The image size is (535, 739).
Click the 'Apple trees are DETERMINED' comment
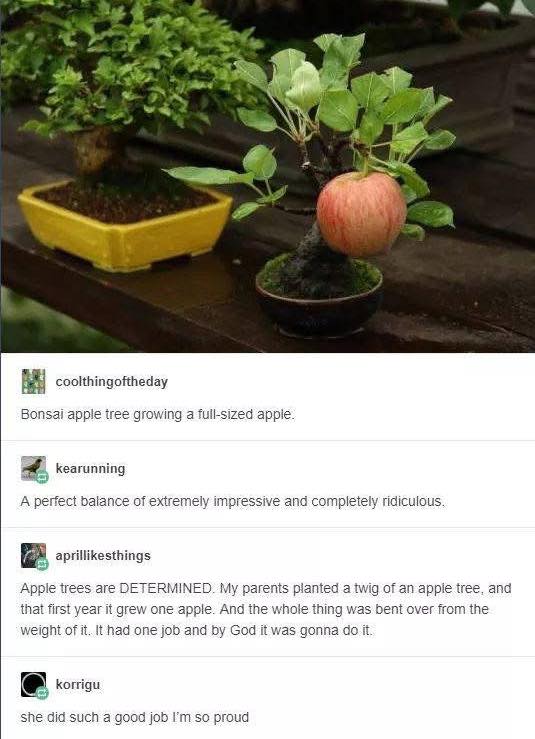pos(266,609)
